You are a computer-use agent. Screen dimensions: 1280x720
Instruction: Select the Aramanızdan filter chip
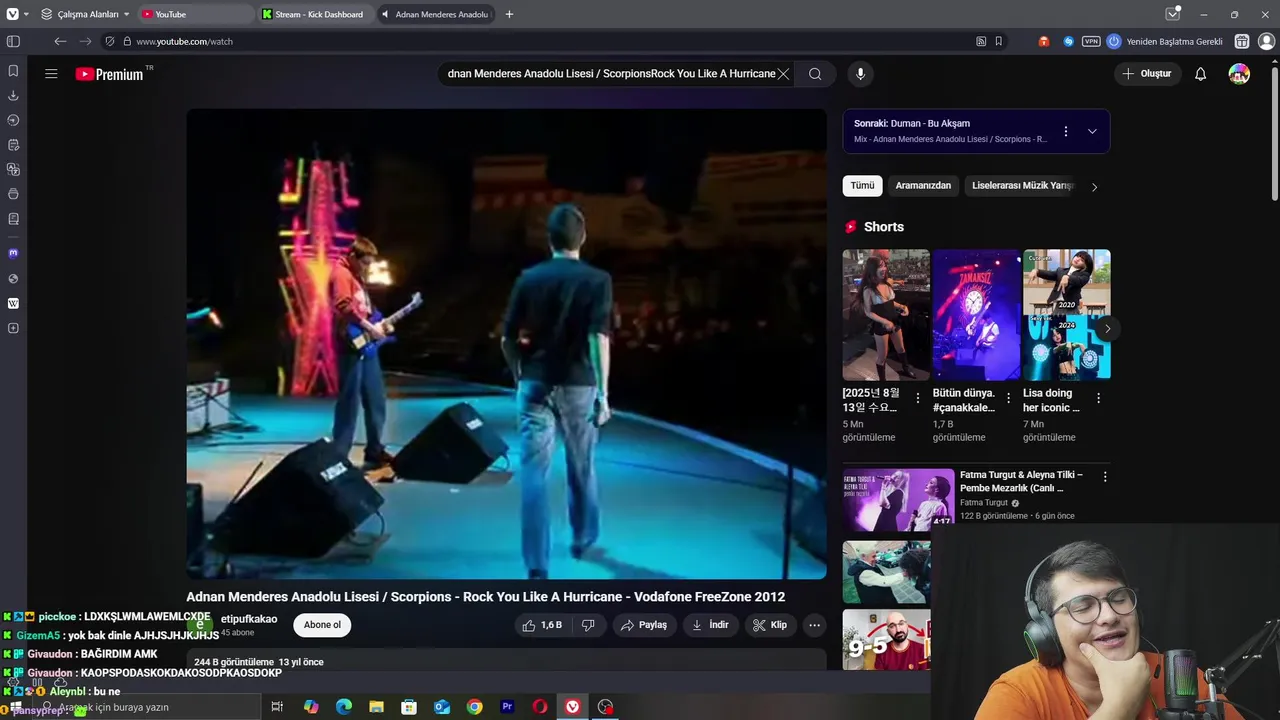[923, 186]
